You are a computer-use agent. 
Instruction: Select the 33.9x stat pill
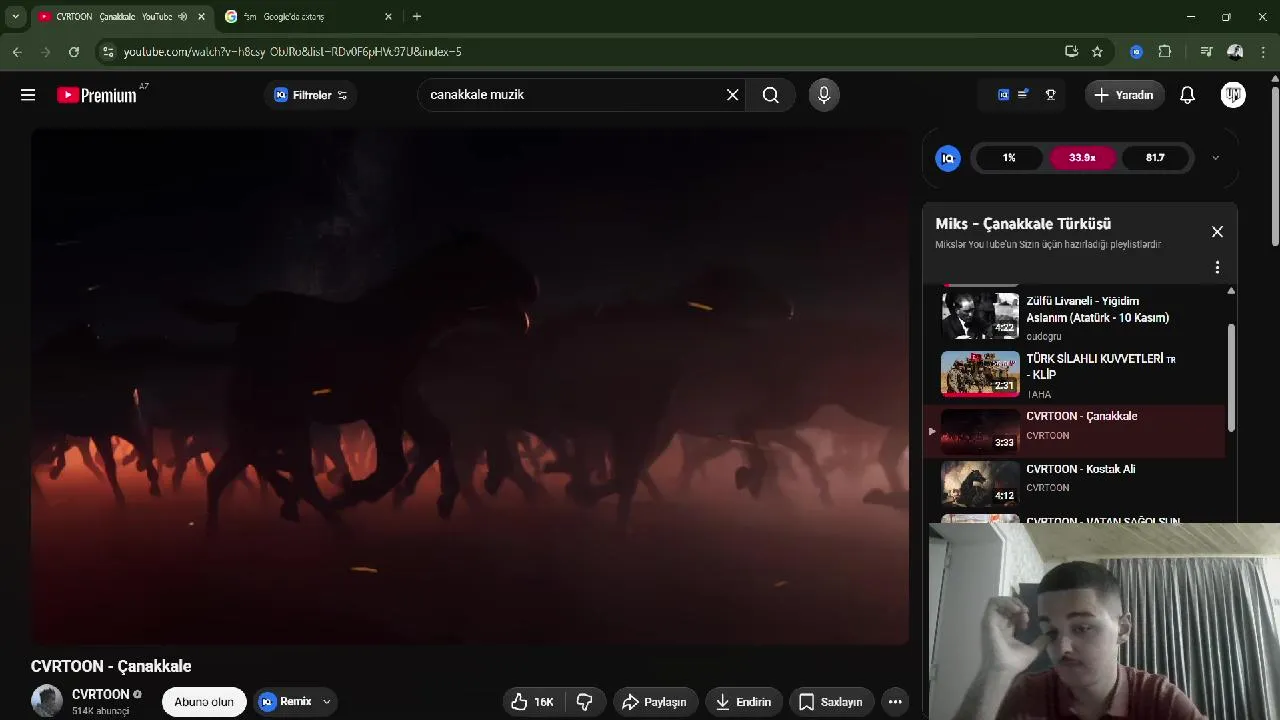pyautogui.click(x=1082, y=158)
